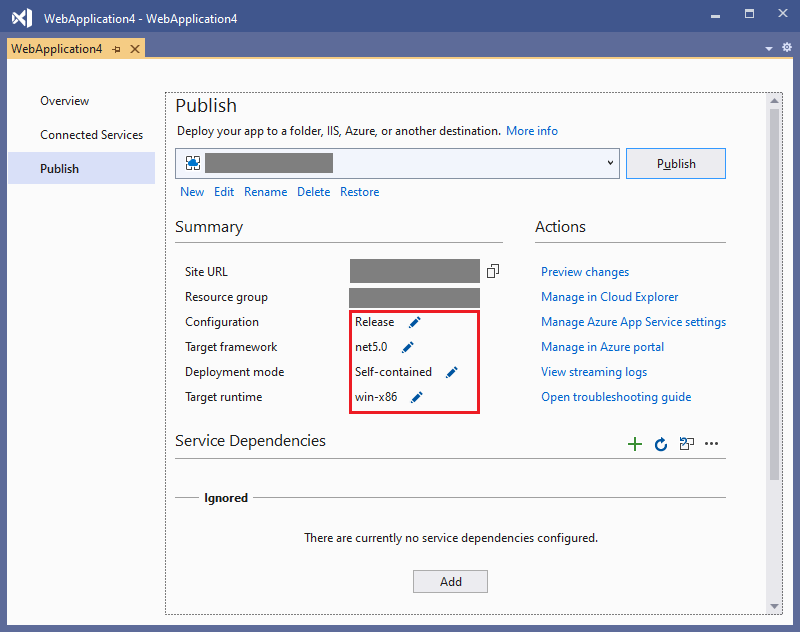The image size is (800, 632).
Task: Expand the publish profile dropdown
Action: tap(610, 163)
